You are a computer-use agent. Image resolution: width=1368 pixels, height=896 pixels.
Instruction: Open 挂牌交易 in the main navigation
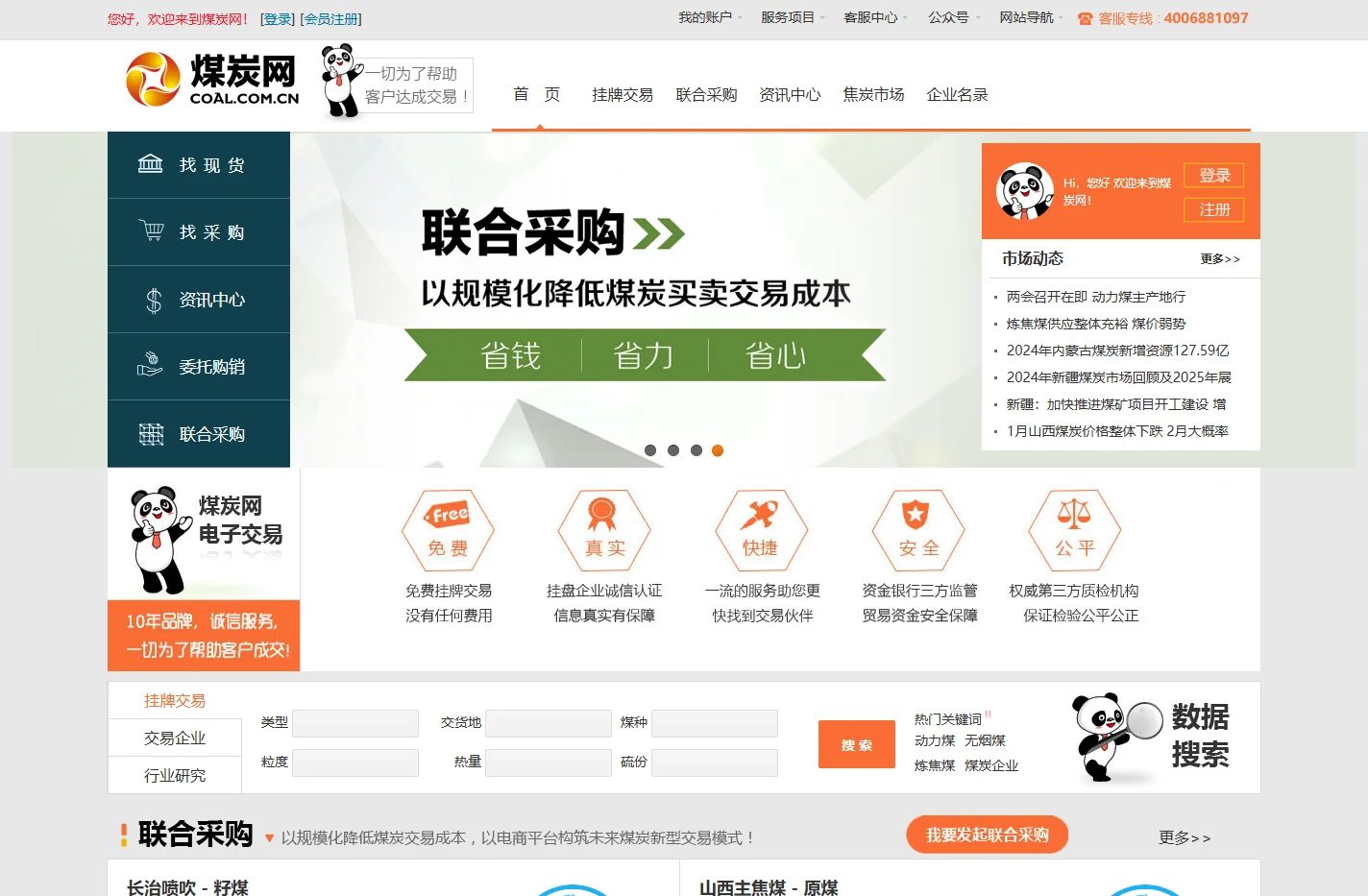click(623, 94)
